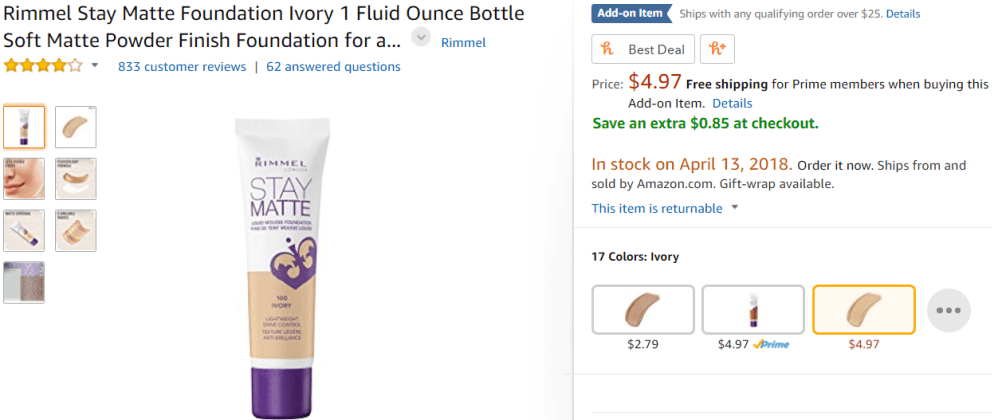Expand the product title chevron

pyautogui.click(x=421, y=38)
